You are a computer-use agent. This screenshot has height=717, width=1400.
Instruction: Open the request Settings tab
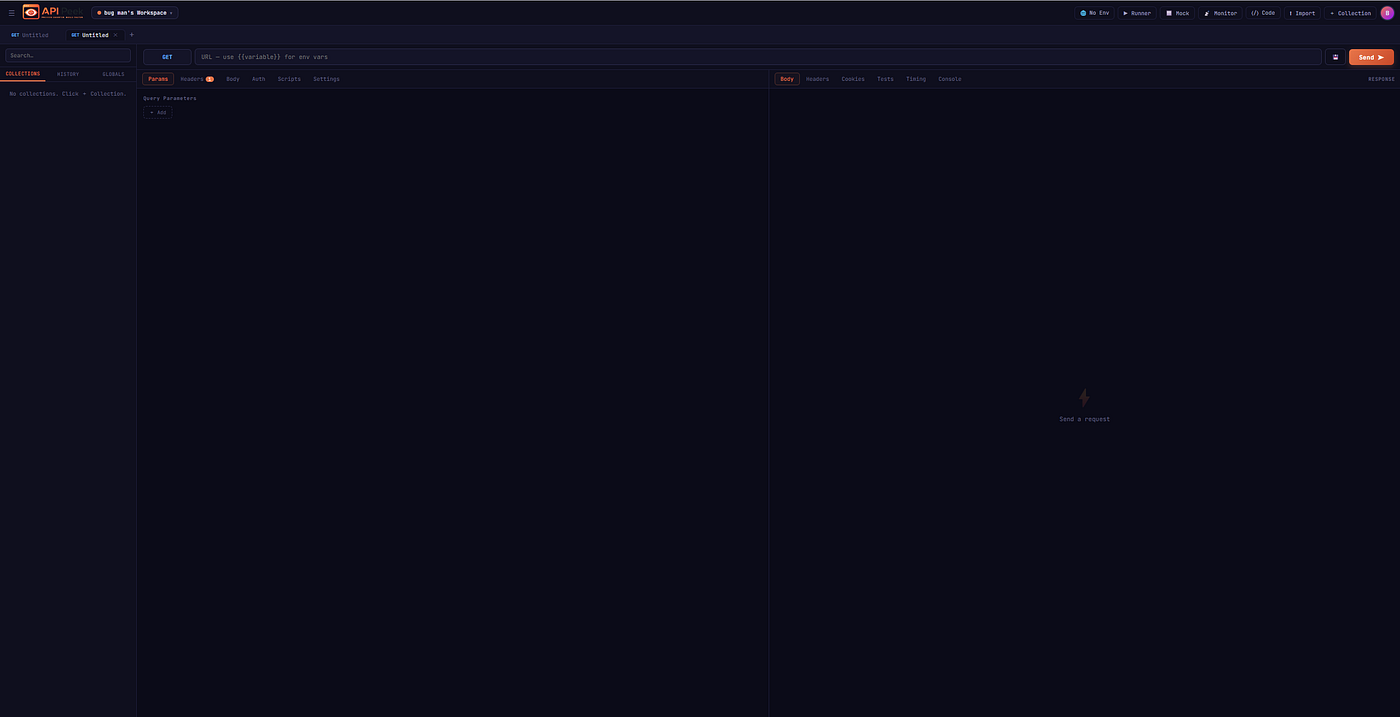point(326,79)
